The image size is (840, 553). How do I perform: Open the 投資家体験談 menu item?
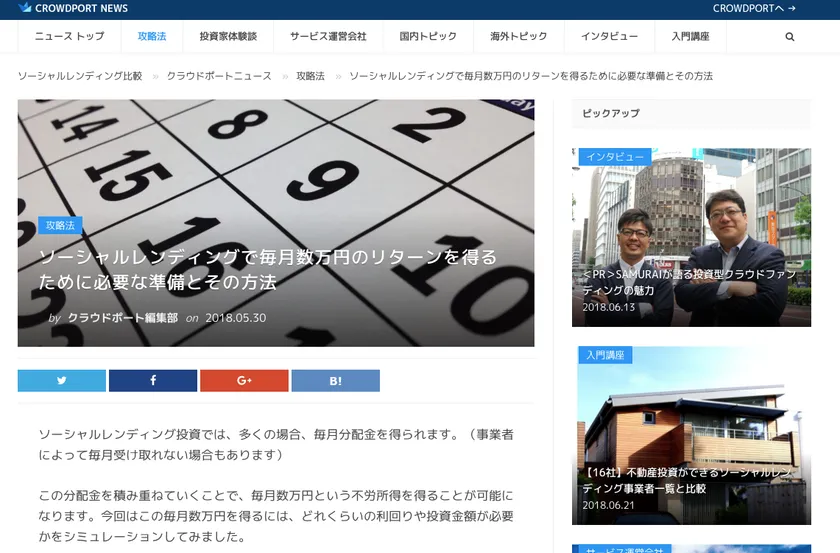[228, 36]
